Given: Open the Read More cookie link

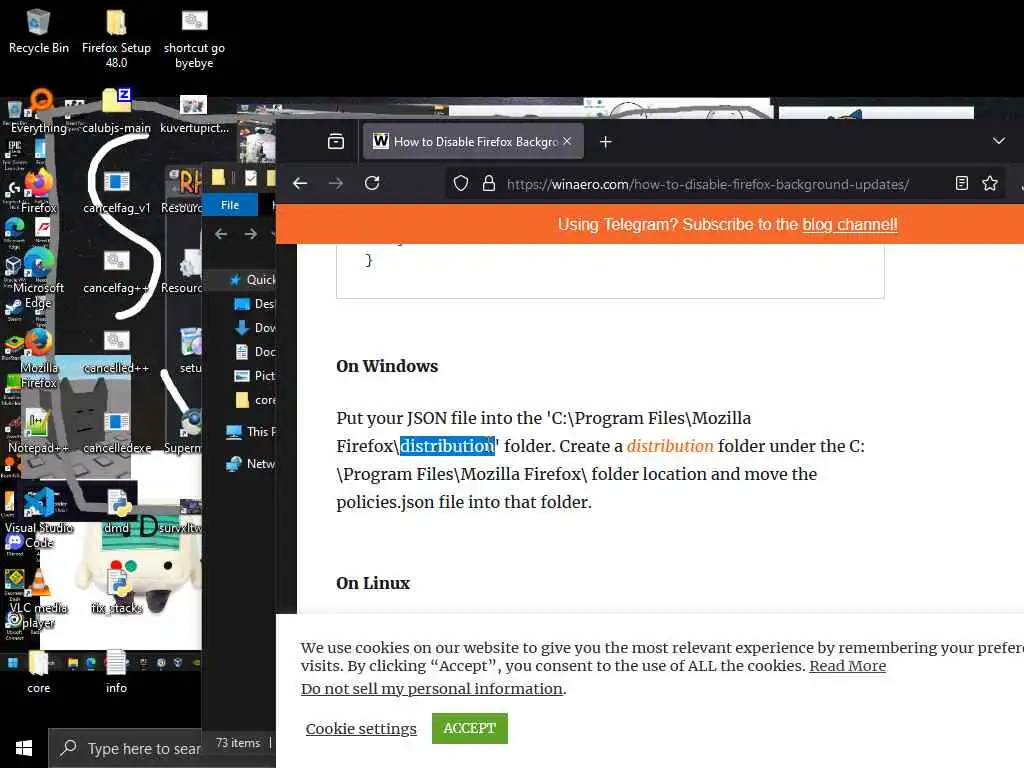Looking at the screenshot, I should coord(848,665).
